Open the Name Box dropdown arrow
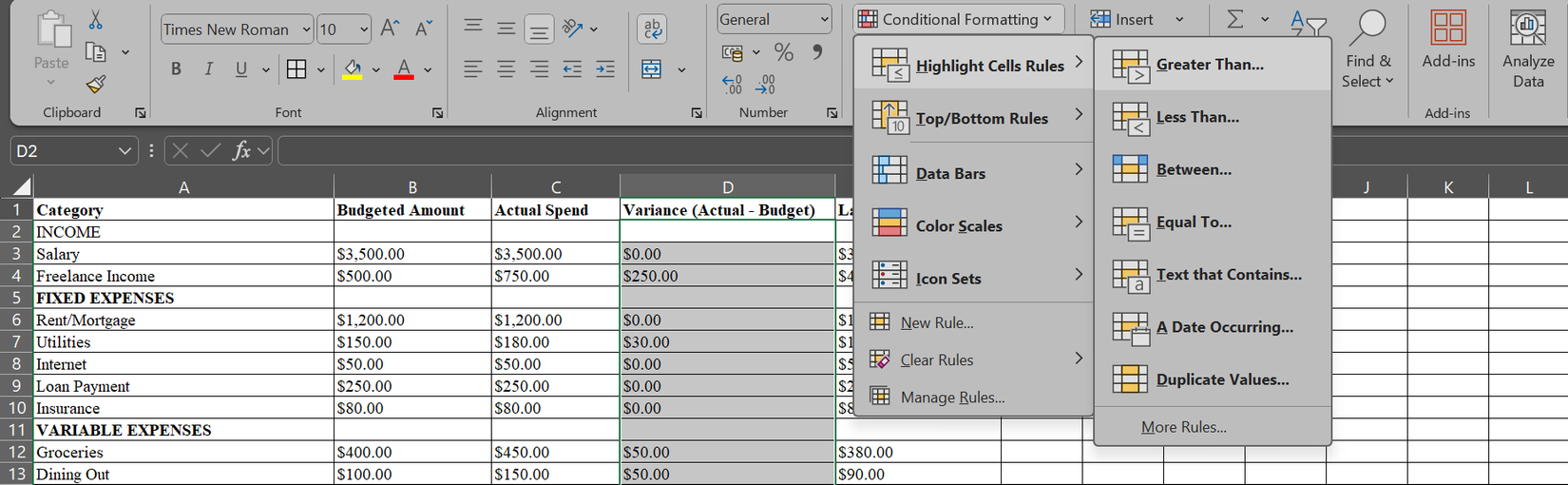This screenshot has width=1568, height=485. [125, 150]
